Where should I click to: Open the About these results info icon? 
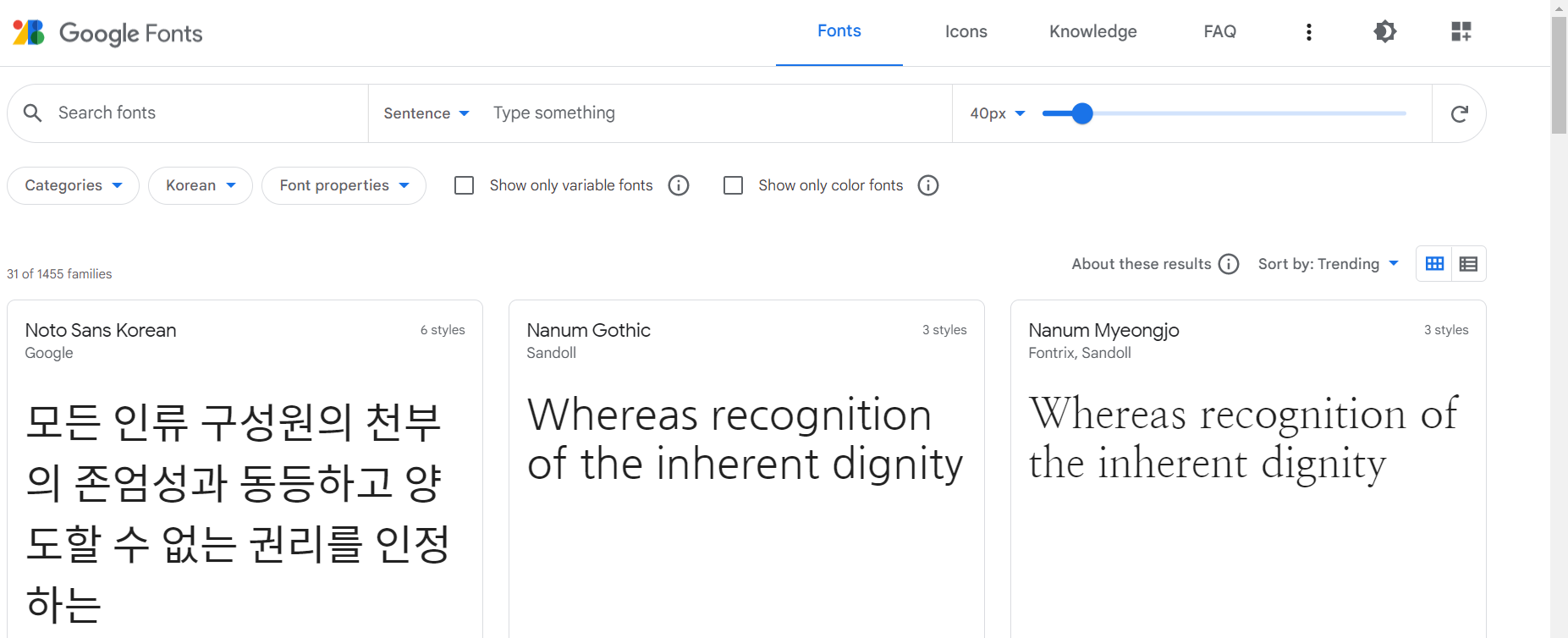[x=1229, y=264]
